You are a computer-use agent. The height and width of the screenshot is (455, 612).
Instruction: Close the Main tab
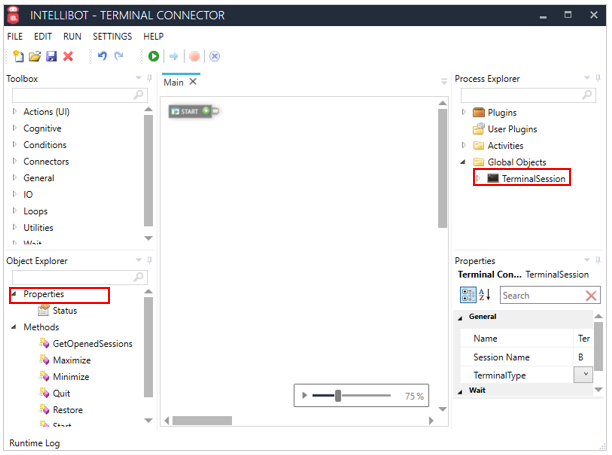[193, 82]
